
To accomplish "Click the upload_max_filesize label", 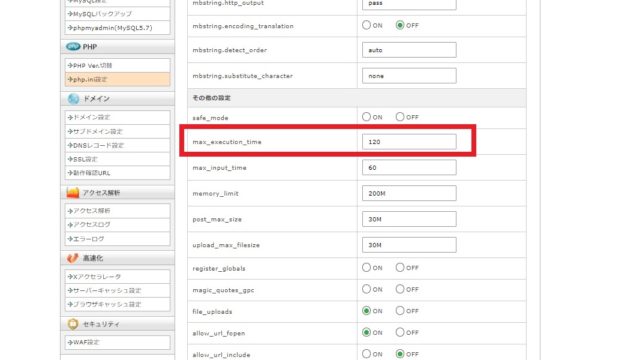I will pos(226,245).
